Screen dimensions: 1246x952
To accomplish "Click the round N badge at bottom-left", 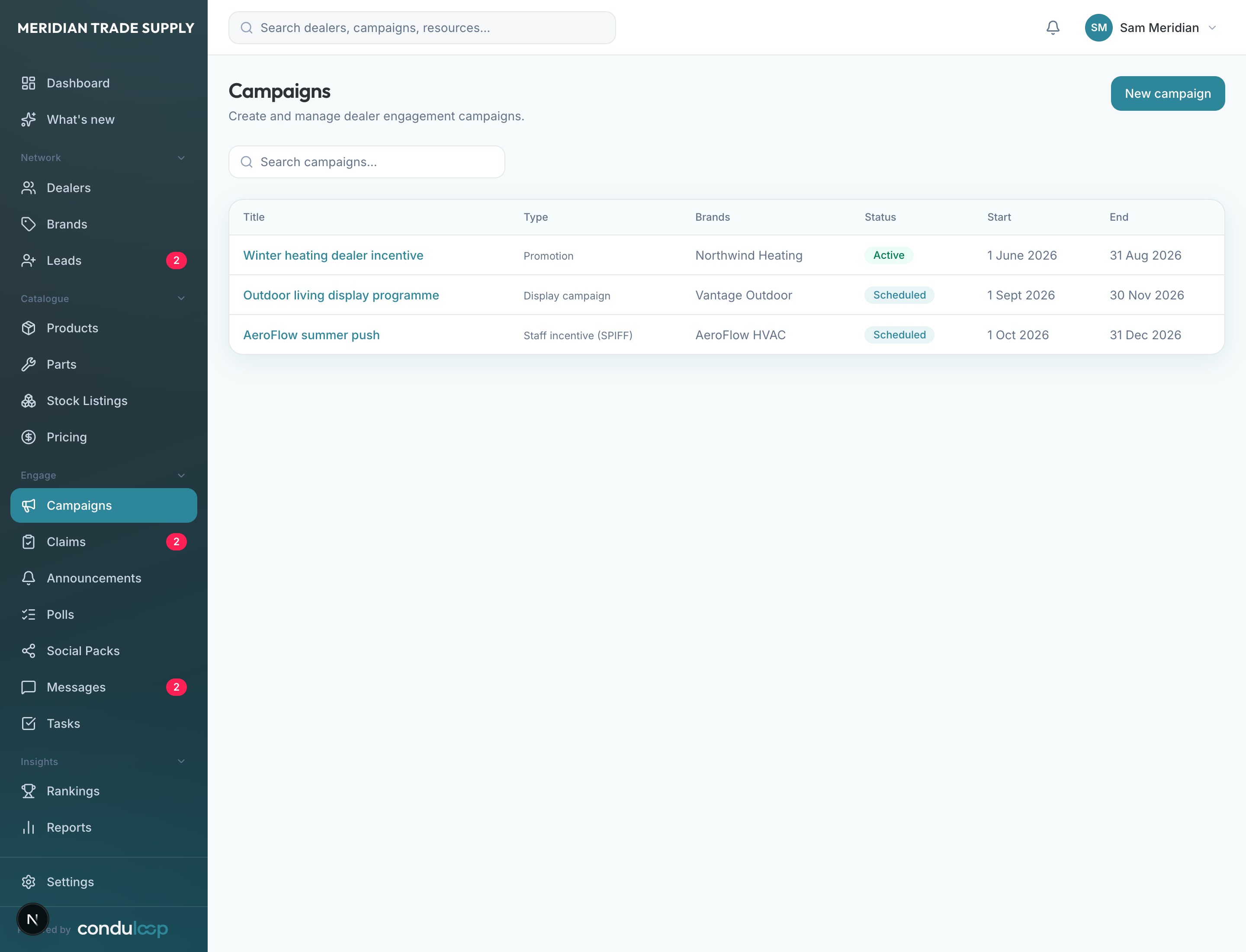I will click(x=33, y=919).
